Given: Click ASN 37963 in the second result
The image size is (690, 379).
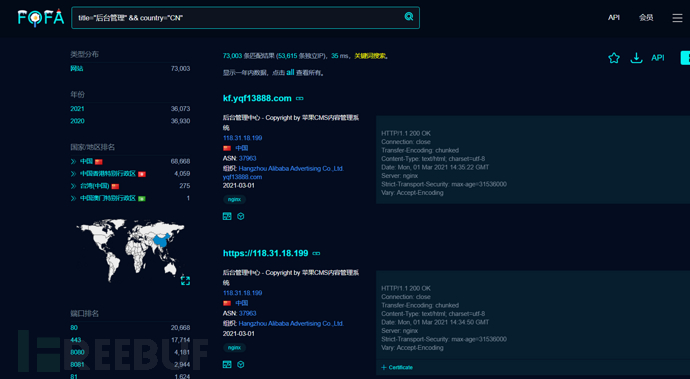Looking at the screenshot, I should pos(247,313).
